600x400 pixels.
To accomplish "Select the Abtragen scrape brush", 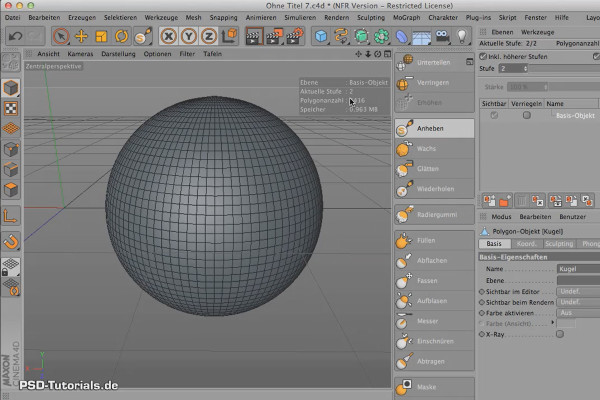I will pos(434,361).
